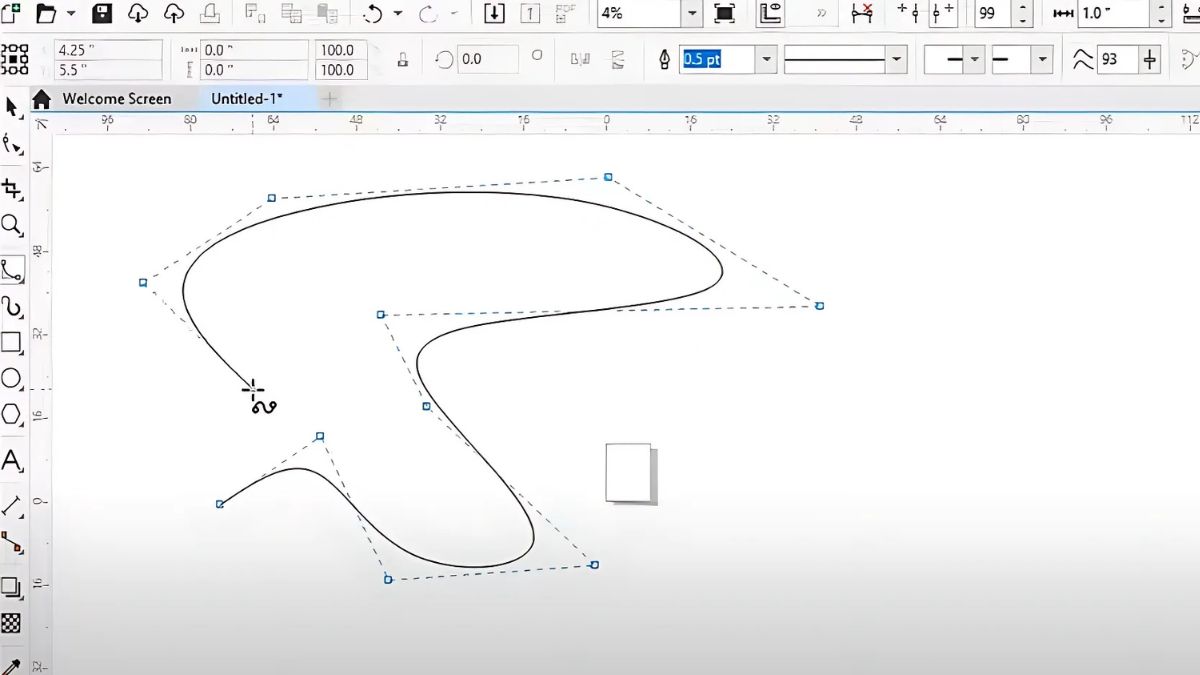1200x675 pixels.
Task: Open the outline width 0.5 pt dropdown
Action: [767, 59]
